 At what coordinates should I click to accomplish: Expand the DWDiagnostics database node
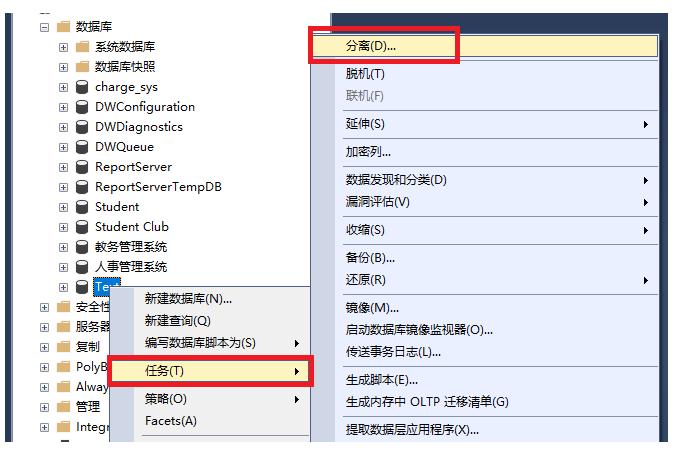tap(63, 127)
